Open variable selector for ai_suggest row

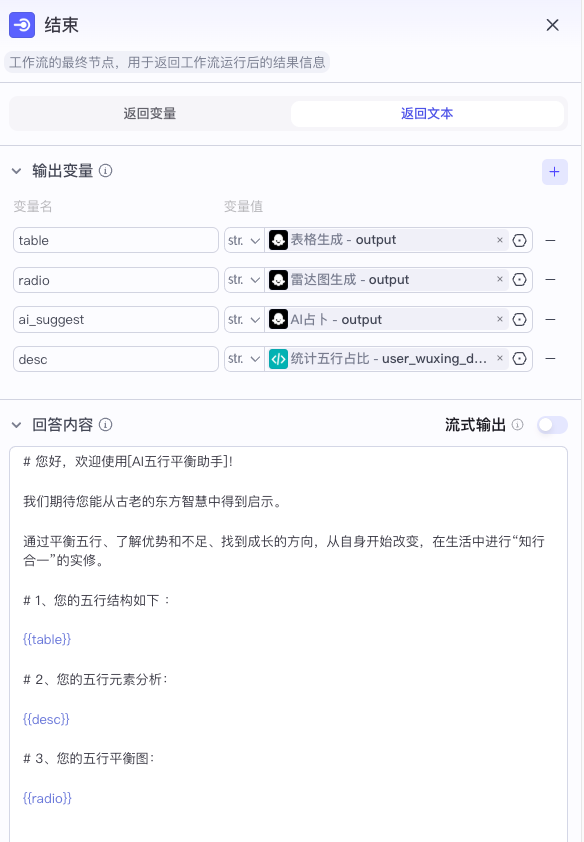coord(520,320)
